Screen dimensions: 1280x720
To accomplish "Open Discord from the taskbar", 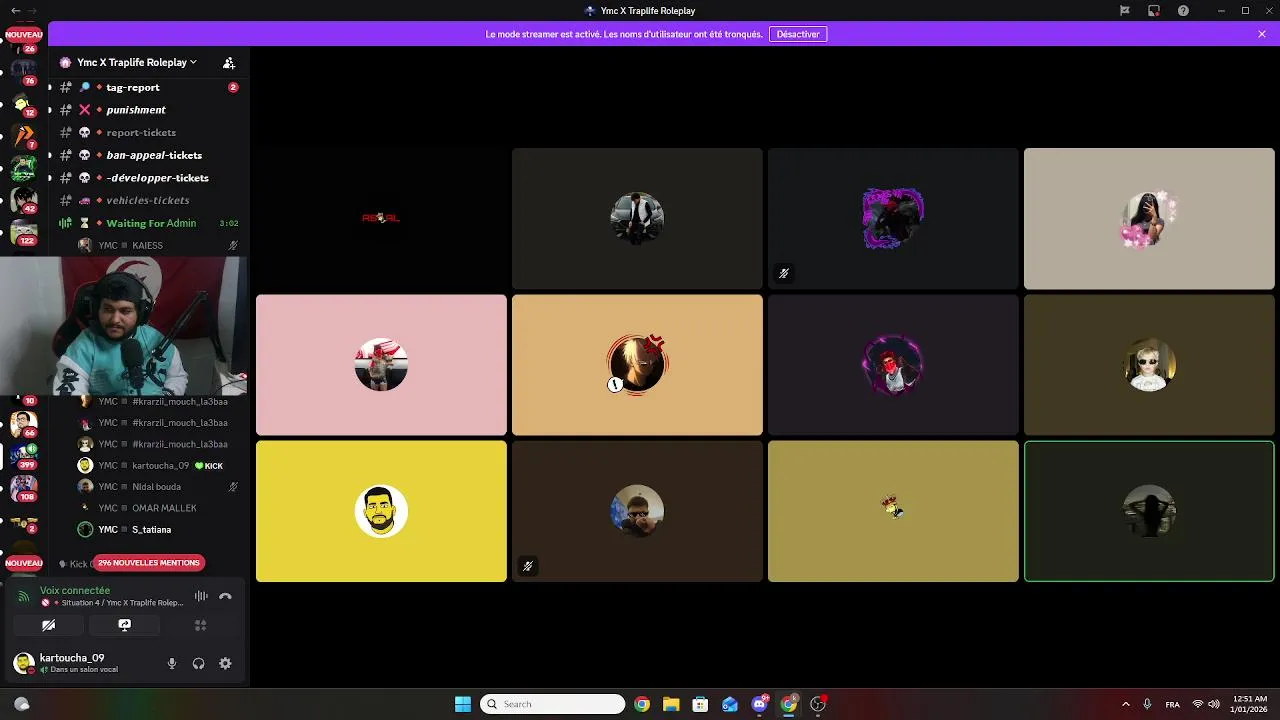I will click(x=760, y=704).
